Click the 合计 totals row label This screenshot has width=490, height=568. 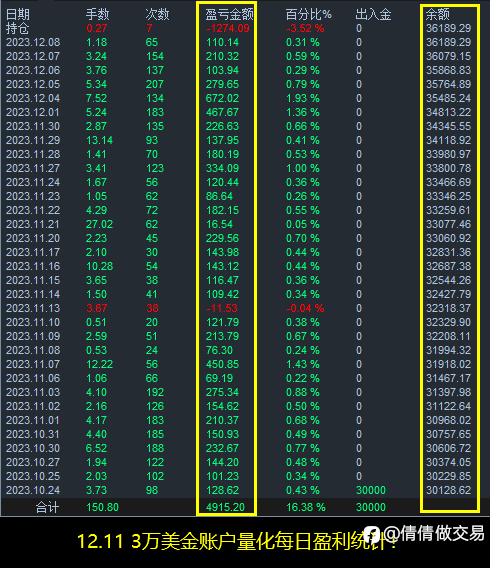click(x=47, y=508)
